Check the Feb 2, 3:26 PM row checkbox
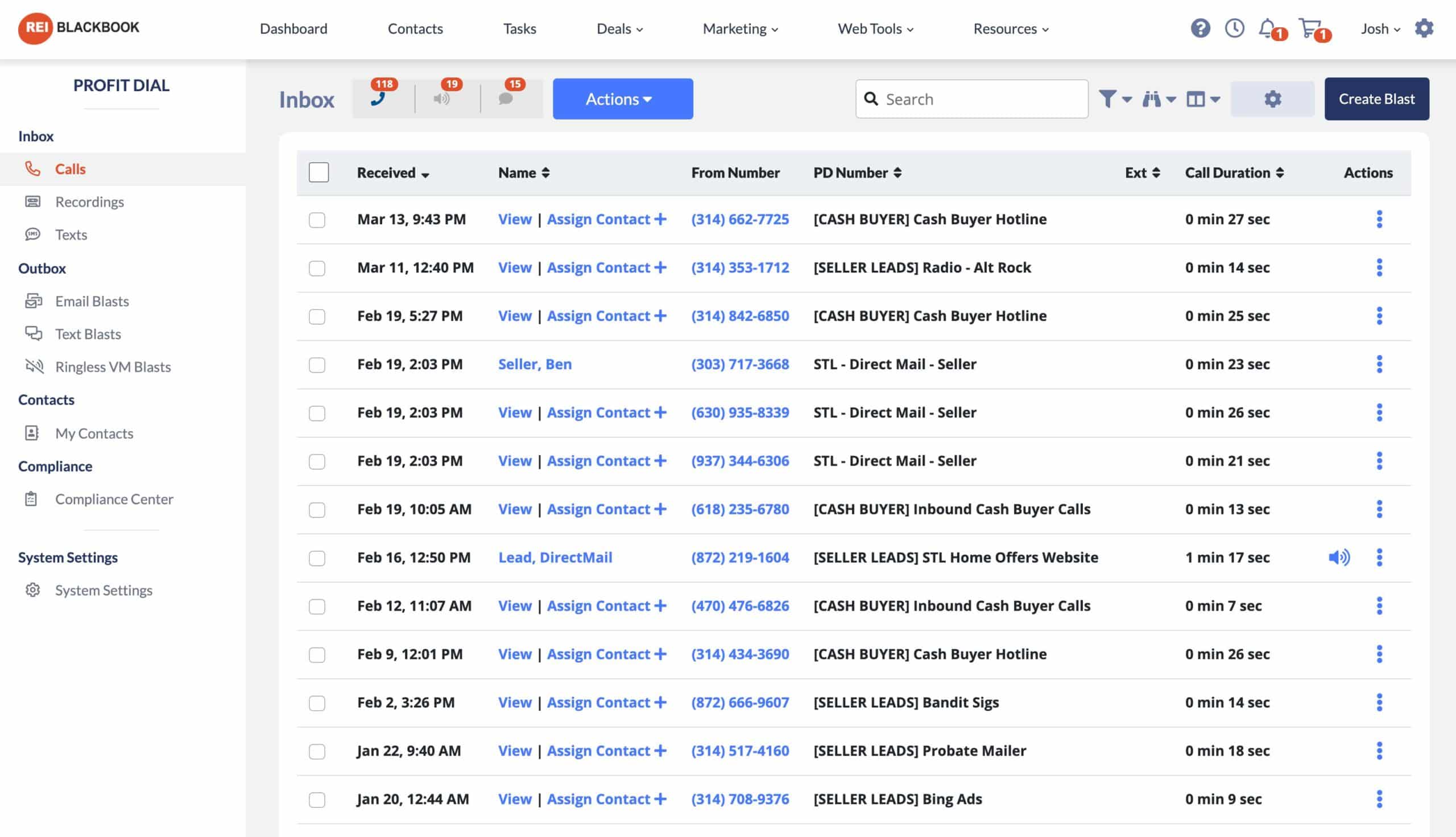Screen dimensions: 1456x837 point(317,703)
